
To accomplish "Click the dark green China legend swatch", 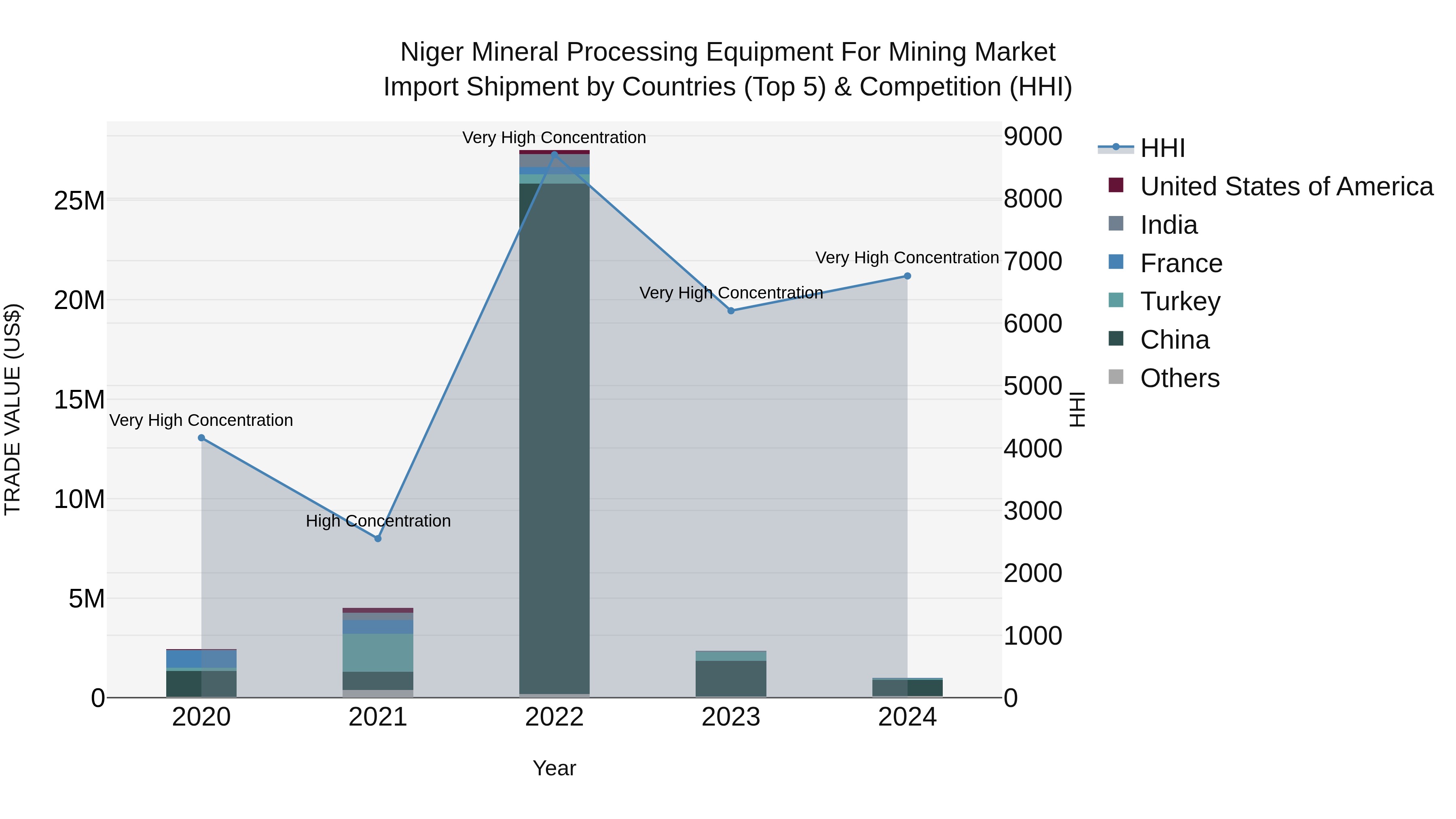I will tap(1116, 338).
